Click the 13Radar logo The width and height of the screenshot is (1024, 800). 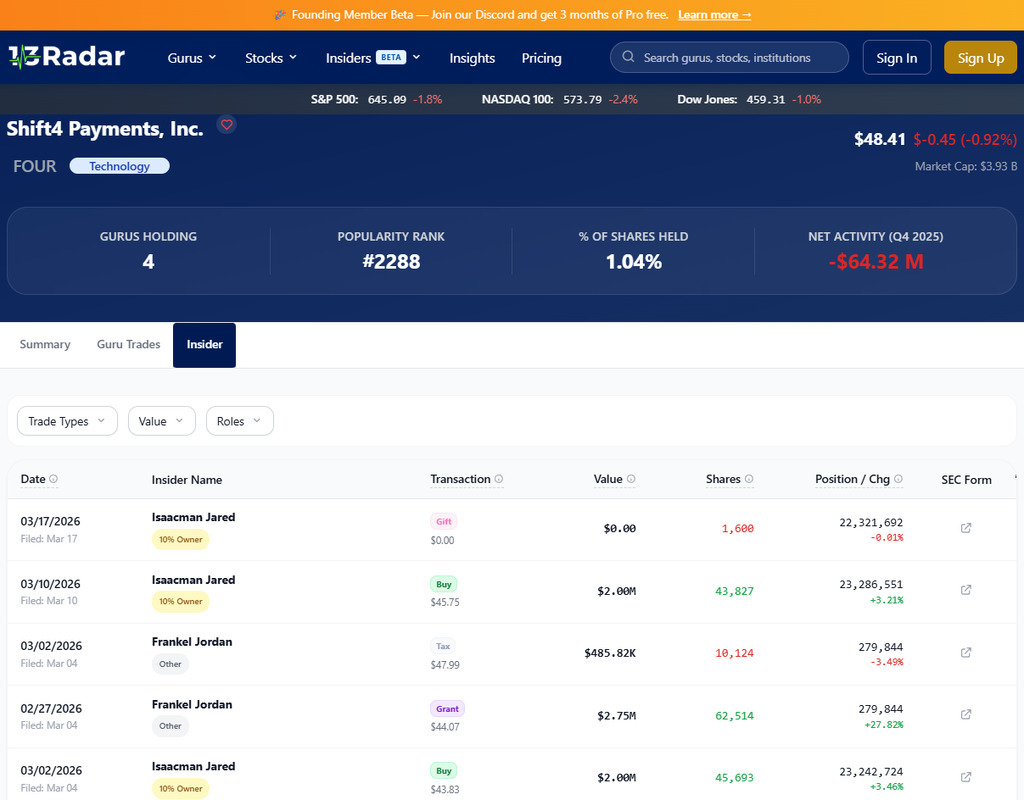pyautogui.click(x=66, y=57)
